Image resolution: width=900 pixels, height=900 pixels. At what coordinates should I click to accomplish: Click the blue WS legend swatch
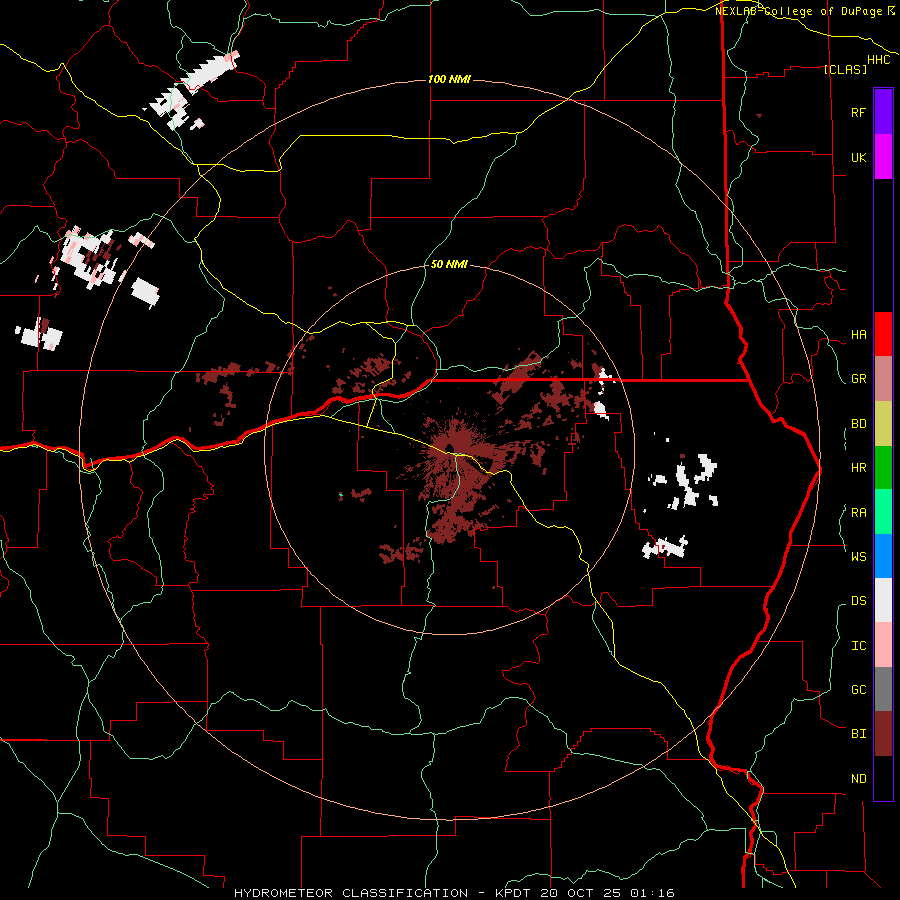point(883,556)
